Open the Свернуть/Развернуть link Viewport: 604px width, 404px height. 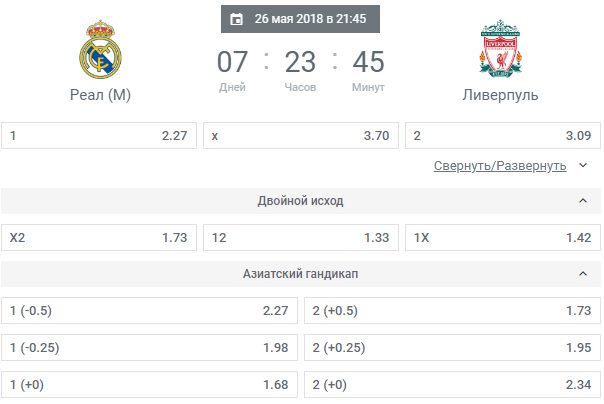point(500,166)
